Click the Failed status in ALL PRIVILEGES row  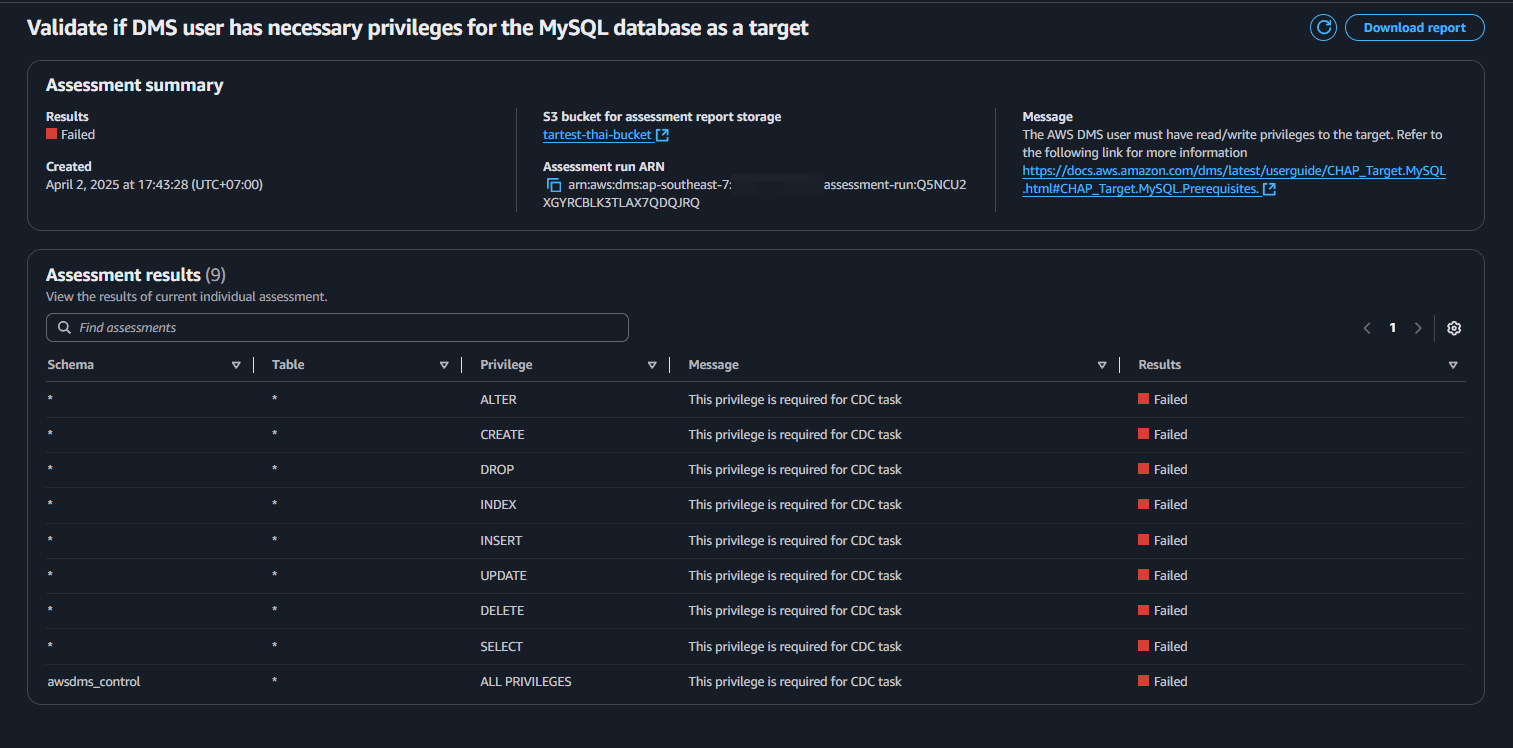1163,682
